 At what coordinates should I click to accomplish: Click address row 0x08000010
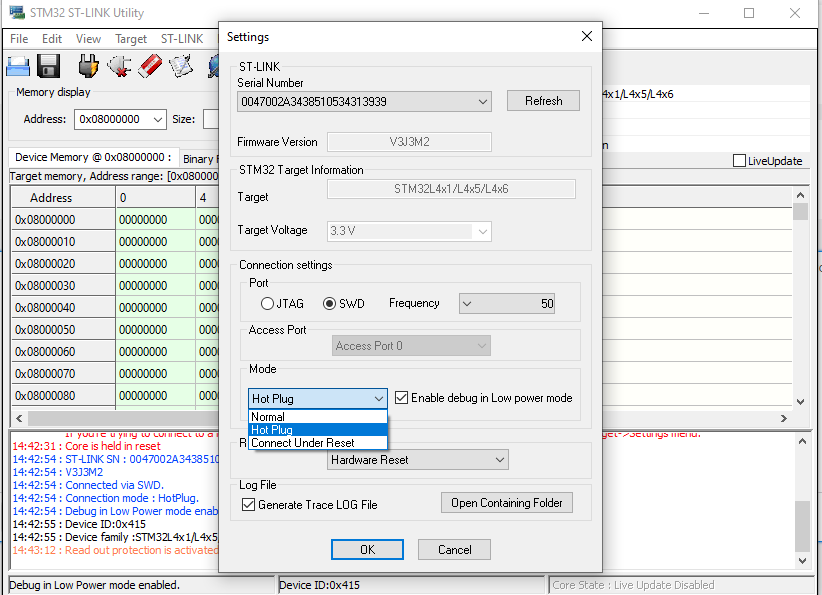coord(63,242)
